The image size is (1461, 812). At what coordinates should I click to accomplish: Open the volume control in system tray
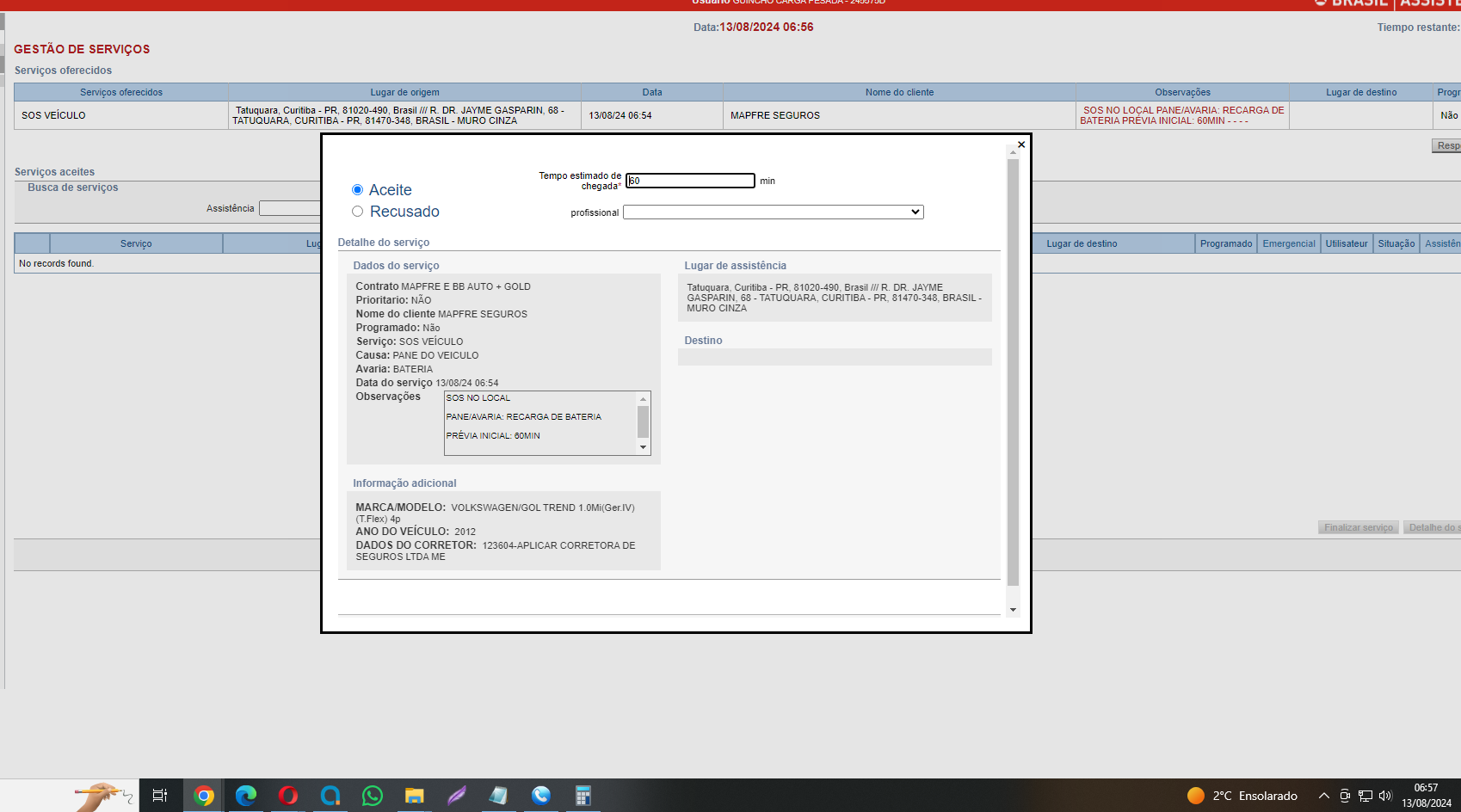[x=1385, y=796]
